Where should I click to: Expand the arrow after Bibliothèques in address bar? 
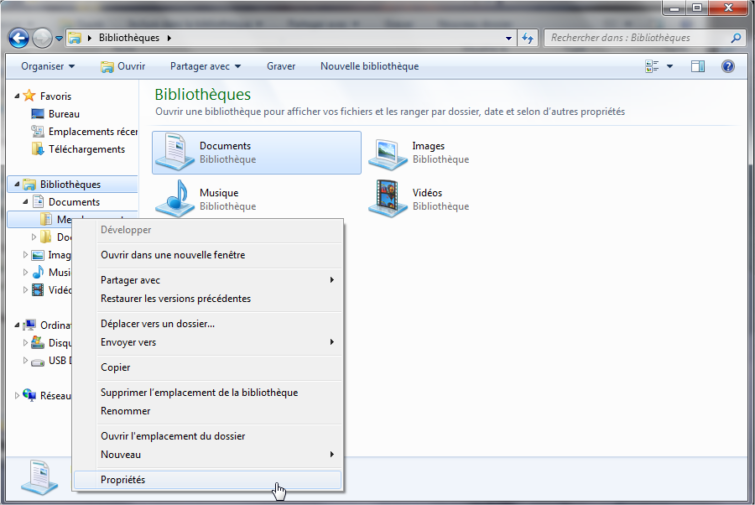(169, 38)
